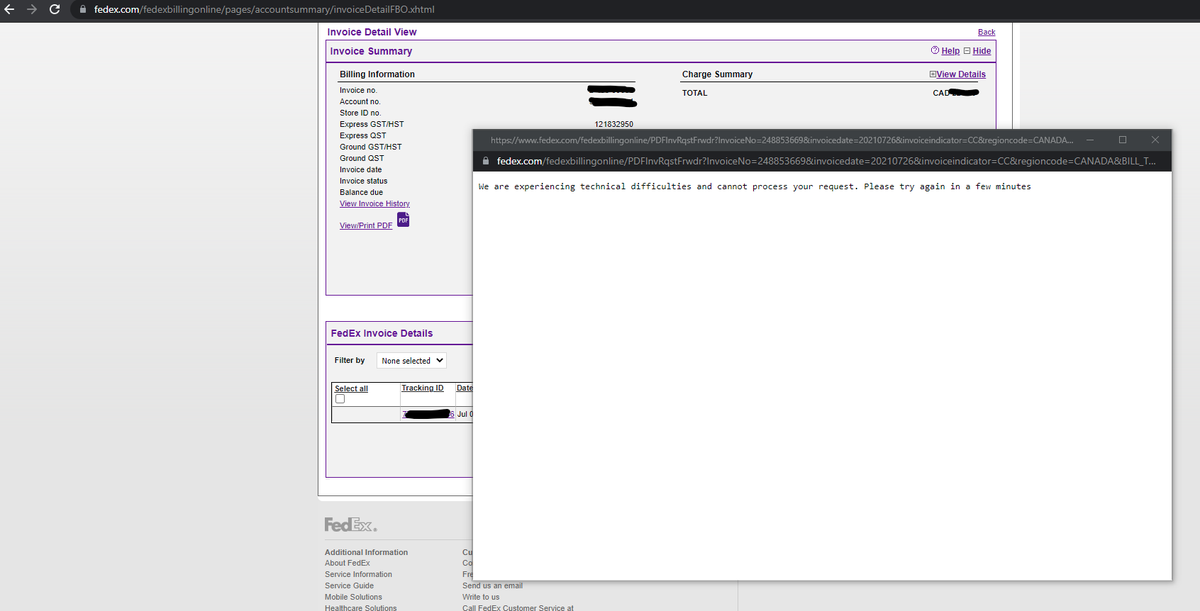
Task: Tick the Select all checkbox
Action: (340, 398)
